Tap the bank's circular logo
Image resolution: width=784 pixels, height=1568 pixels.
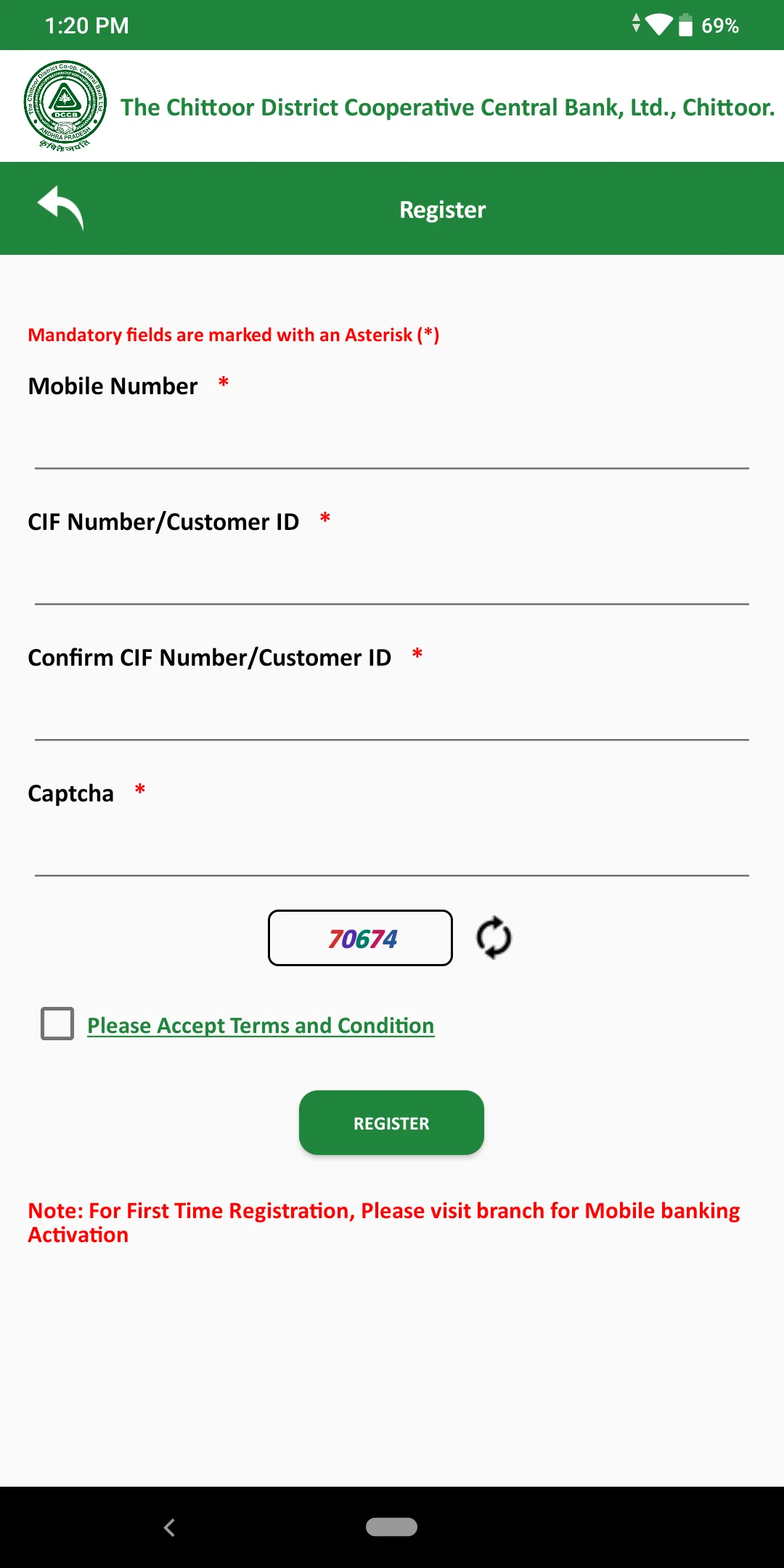click(65, 105)
